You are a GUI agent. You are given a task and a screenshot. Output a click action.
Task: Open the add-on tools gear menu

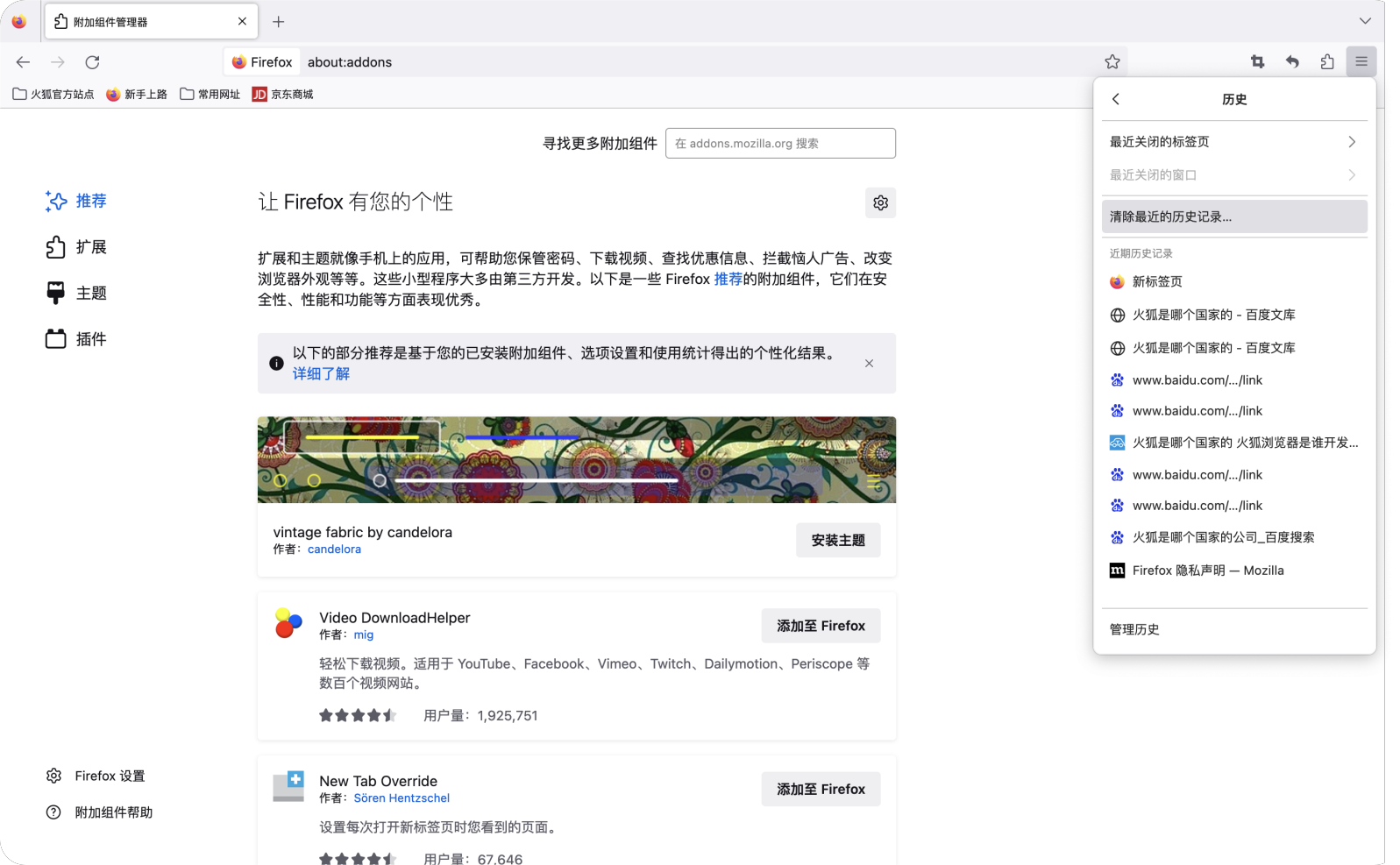pos(880,202)
